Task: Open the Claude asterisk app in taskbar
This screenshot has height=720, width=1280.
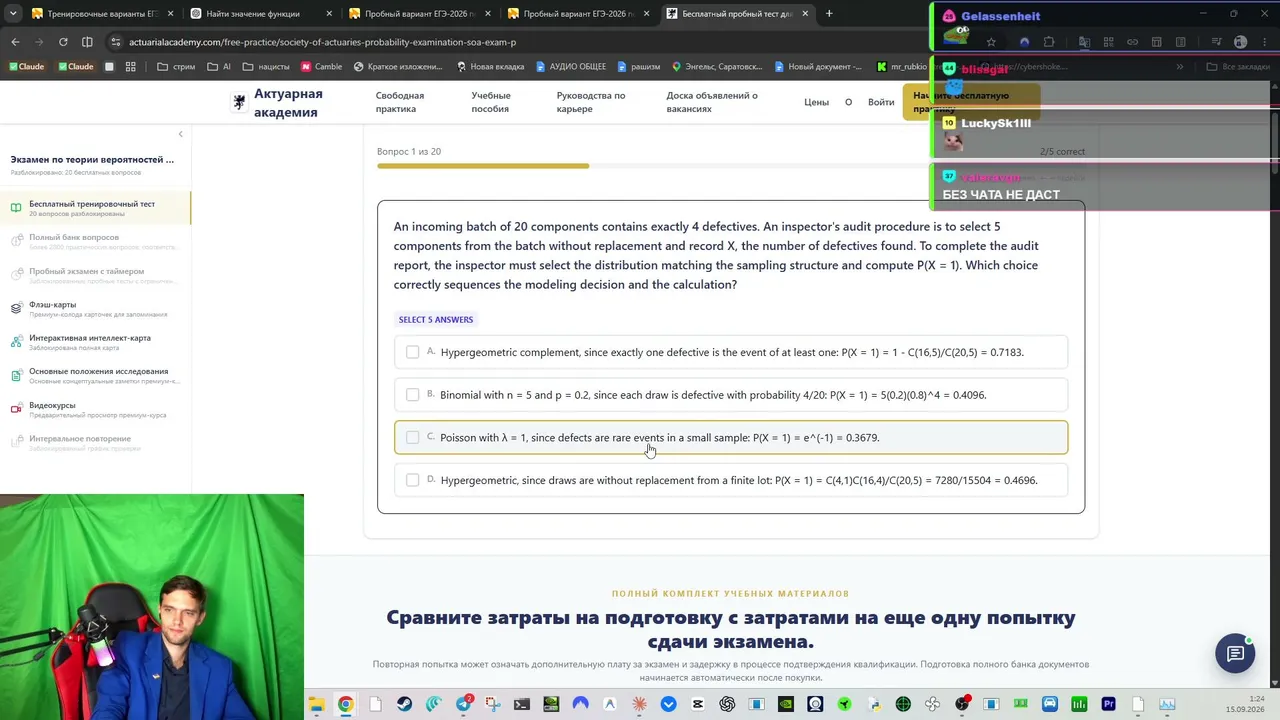Action: (639, 704)
